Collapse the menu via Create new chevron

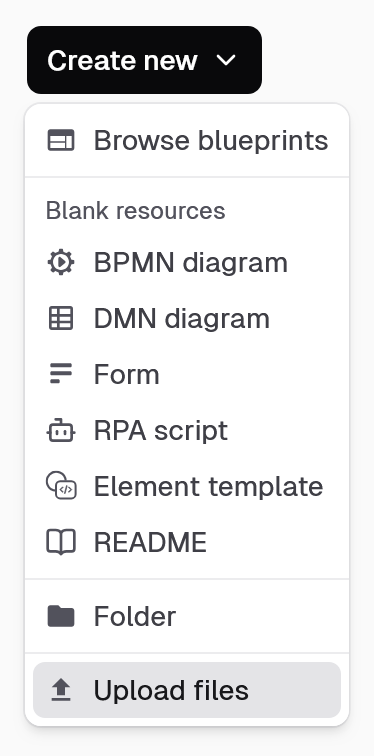(226, 60)
